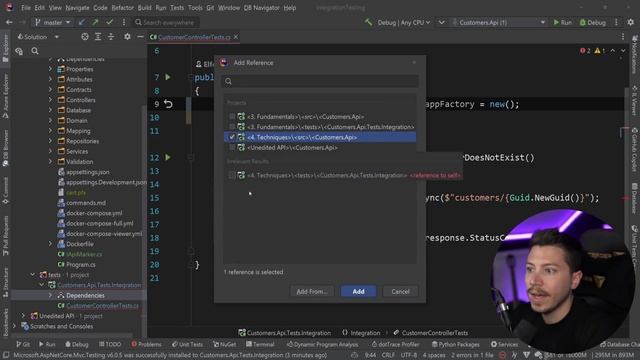Click the Commit checkmark icon
Screen dimensions: 640x360
(x=109, y=22)
